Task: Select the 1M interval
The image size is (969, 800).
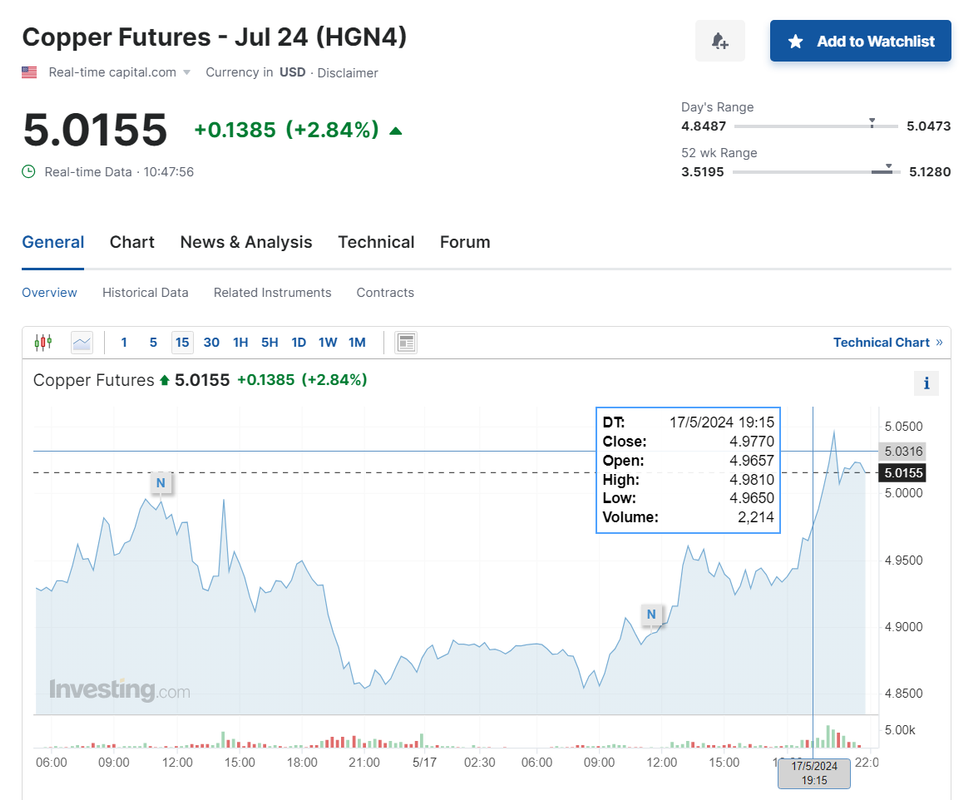Action: pyautogui.click(x=357, y=342)
